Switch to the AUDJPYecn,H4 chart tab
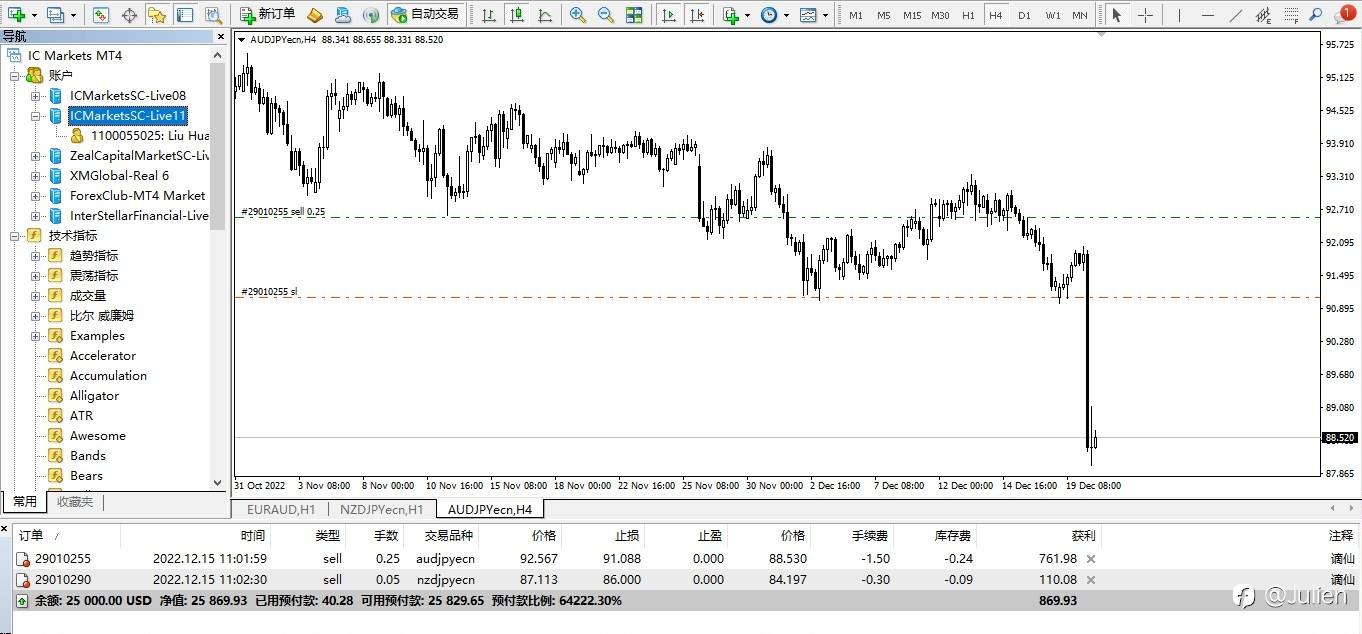This screenshot has height=634, width=1362. point(490,509)
